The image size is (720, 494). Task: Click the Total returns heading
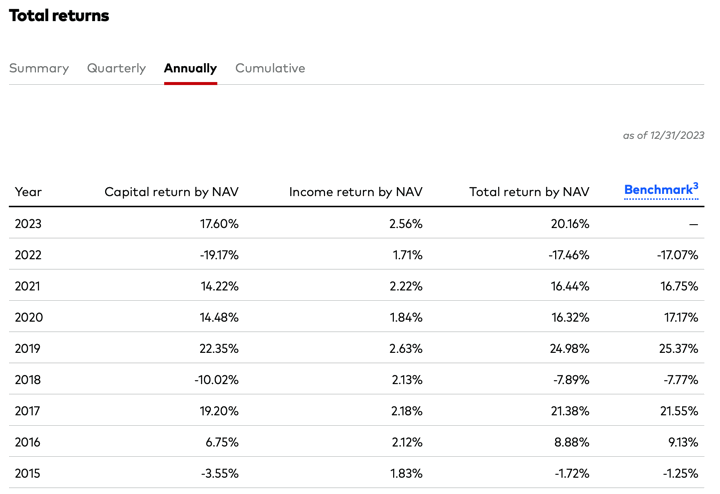pos(59,16)
